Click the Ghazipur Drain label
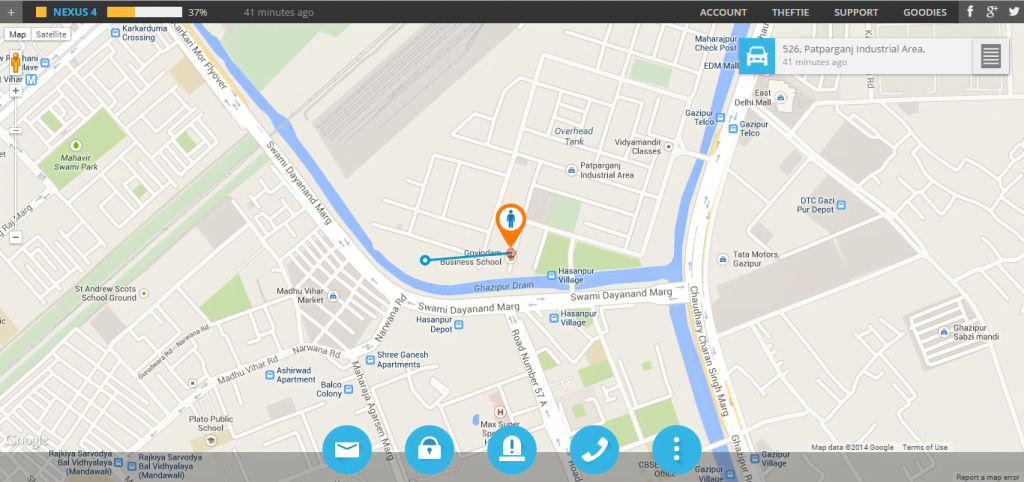The height and width of the screenshot is (482, 1024). click(504, 285)
